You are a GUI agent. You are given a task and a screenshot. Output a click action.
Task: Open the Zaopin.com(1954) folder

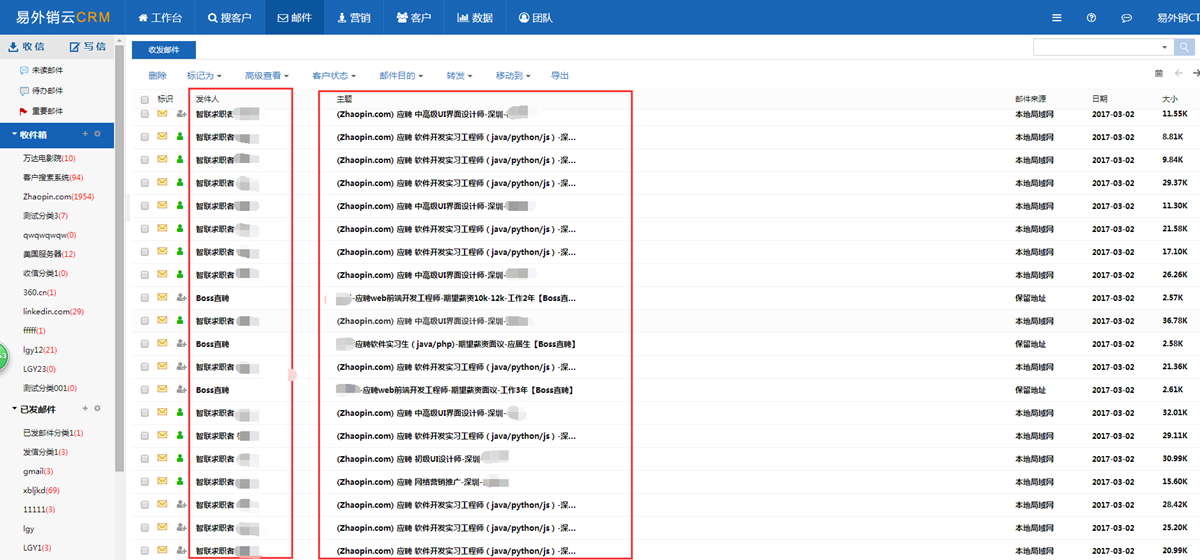click(58, 196)
